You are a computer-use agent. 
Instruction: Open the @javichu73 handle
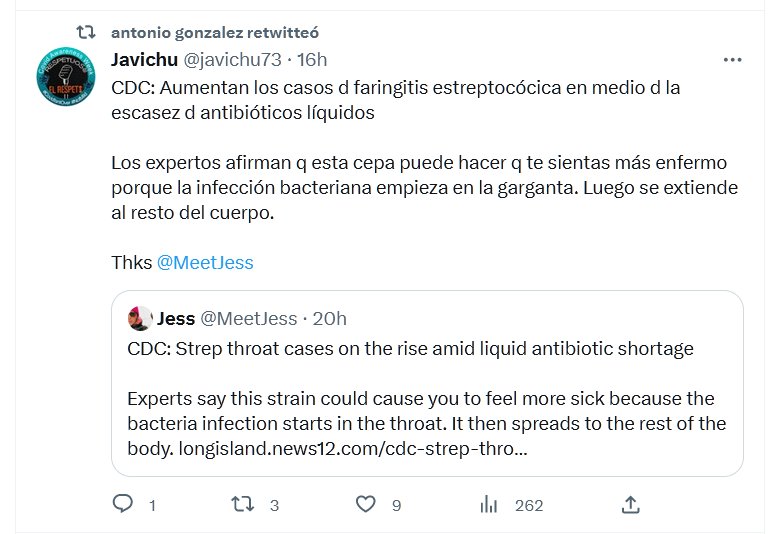pyautogui.click(x=233, y=59)
